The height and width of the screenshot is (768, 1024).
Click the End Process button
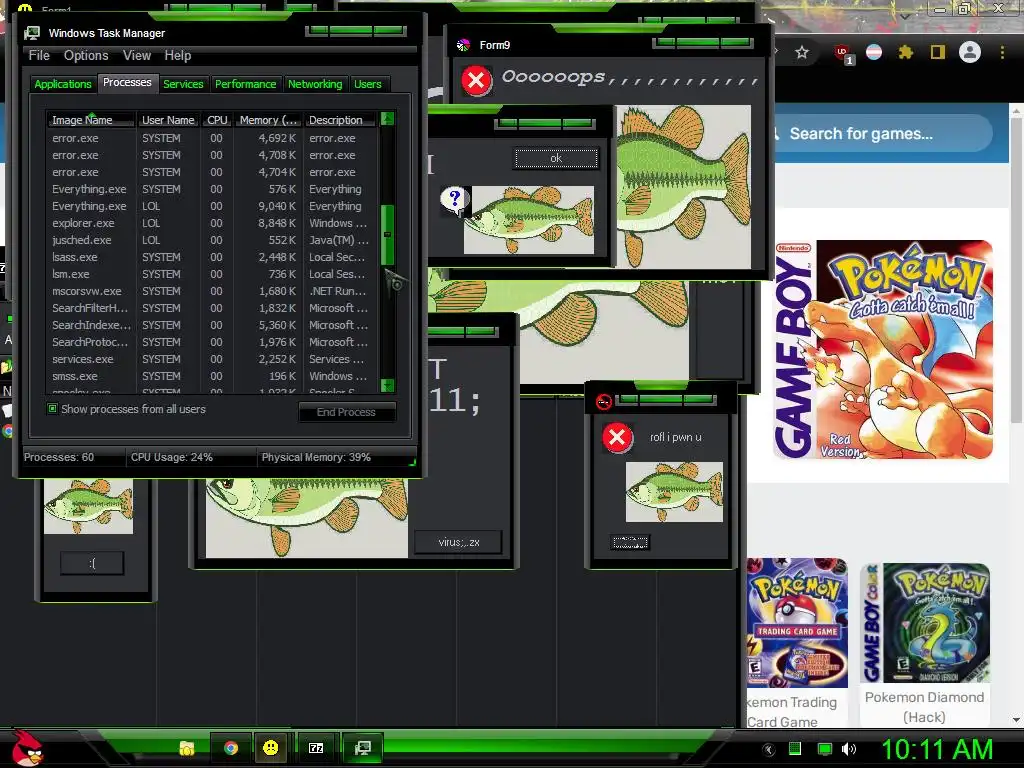pyautogui.click(x=347, y=412)
